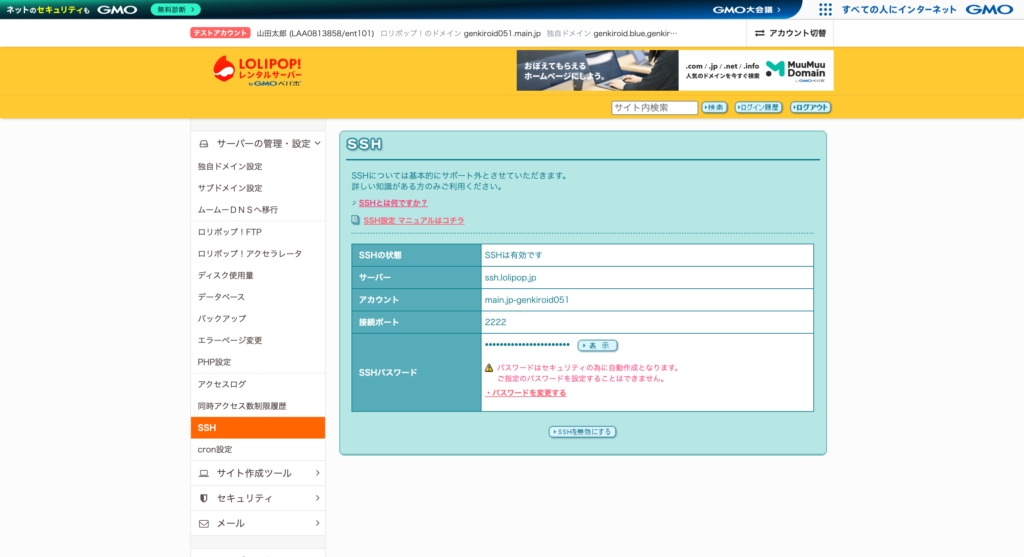Click the account switch arrows icon

(x=760, y=33)
